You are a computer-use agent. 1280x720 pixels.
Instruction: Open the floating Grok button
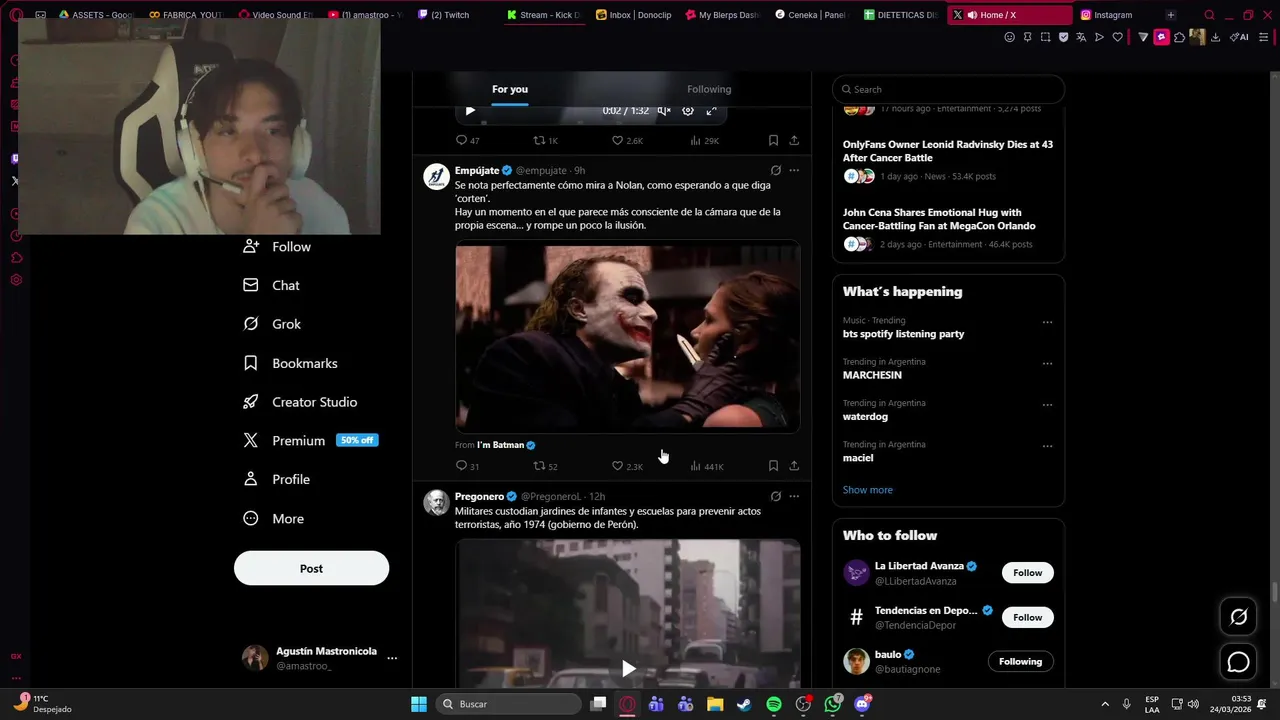[x=1238, y=617]
